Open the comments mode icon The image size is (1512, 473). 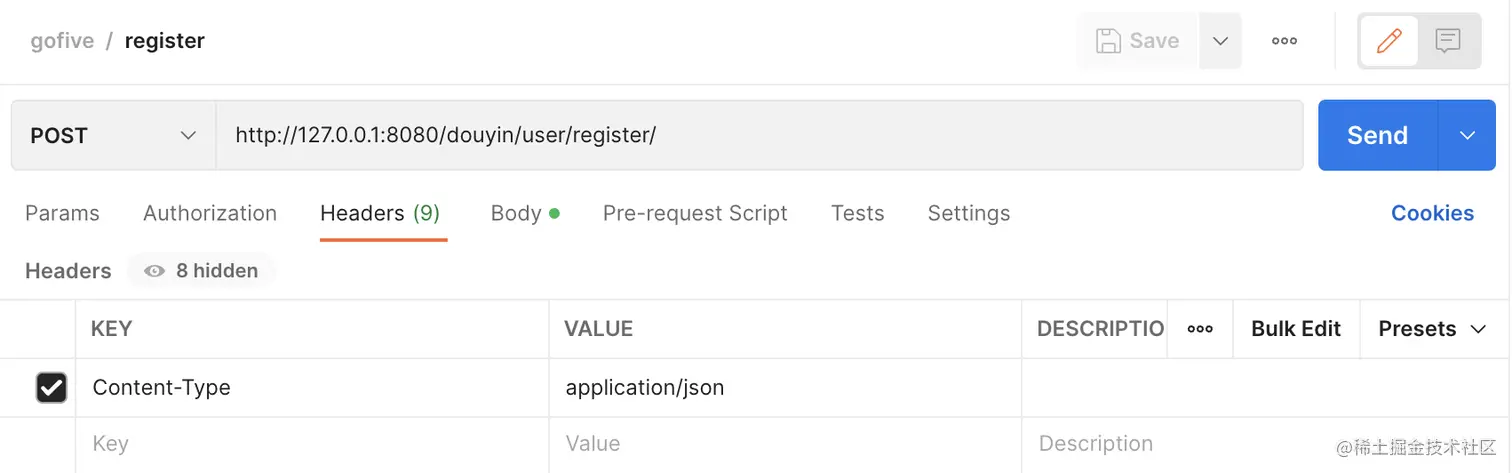pos(1447,41)
